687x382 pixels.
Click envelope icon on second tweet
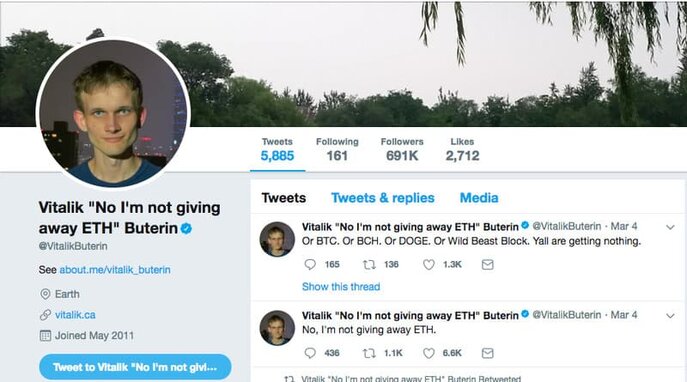488,353
